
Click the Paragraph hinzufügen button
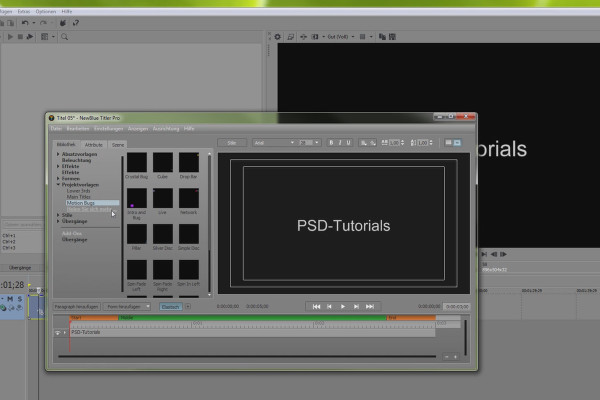point(77,307)
